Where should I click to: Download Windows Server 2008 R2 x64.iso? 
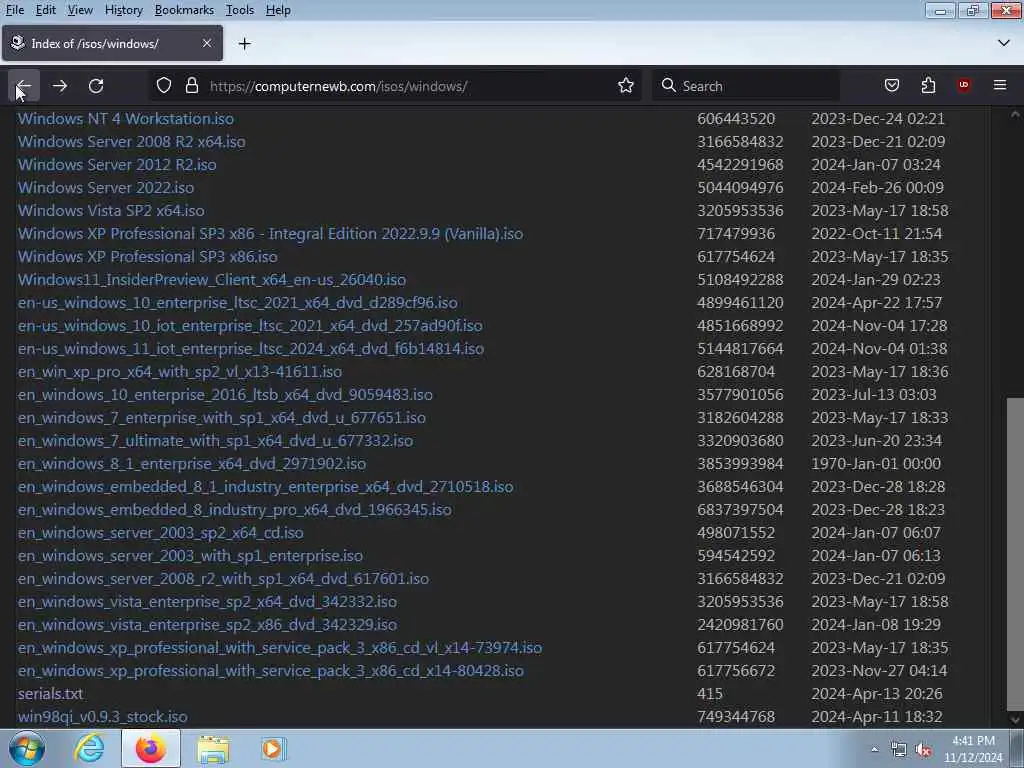coord(131,142)
